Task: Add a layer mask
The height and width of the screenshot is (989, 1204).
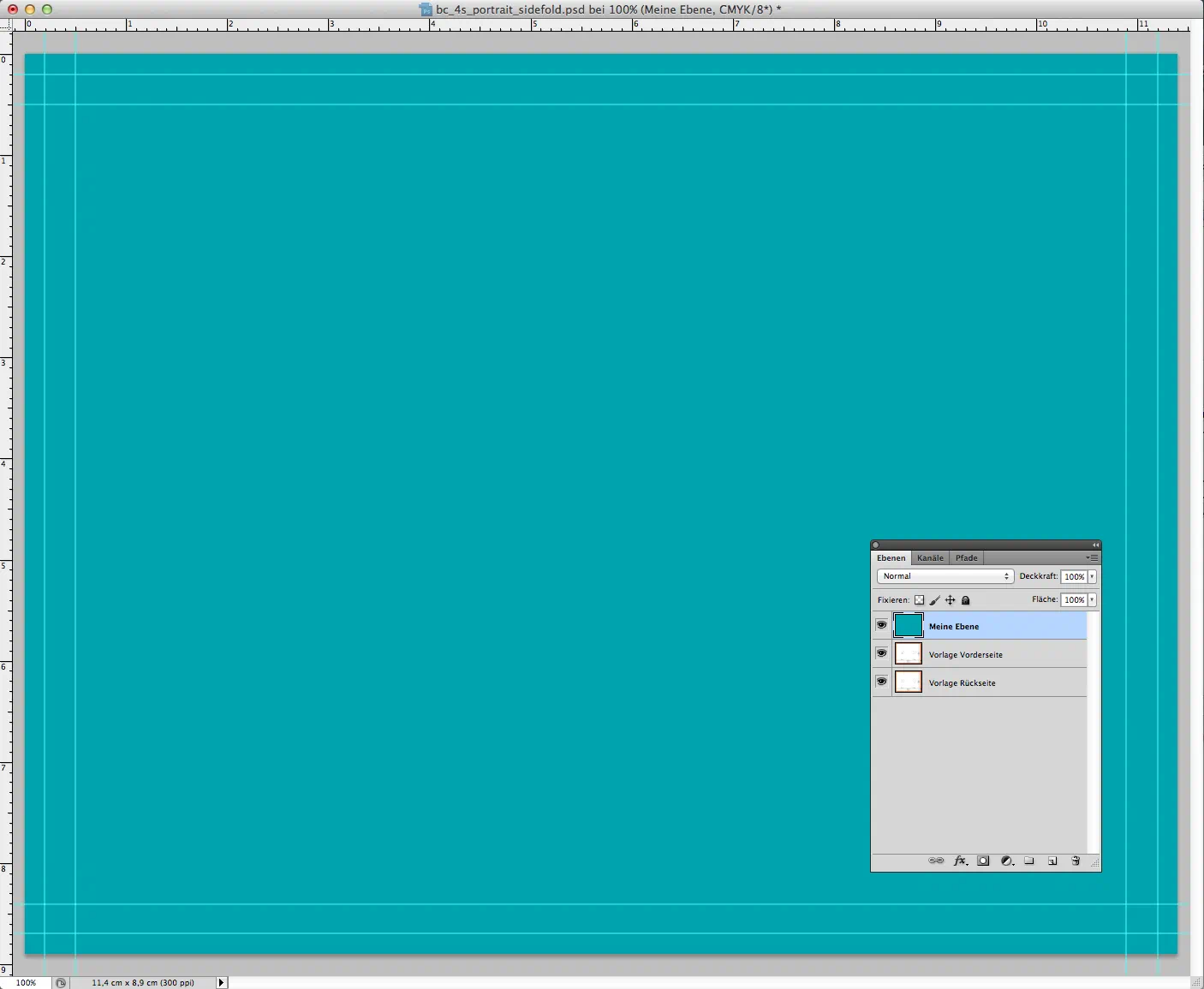Action: click(x=983, y=861)
